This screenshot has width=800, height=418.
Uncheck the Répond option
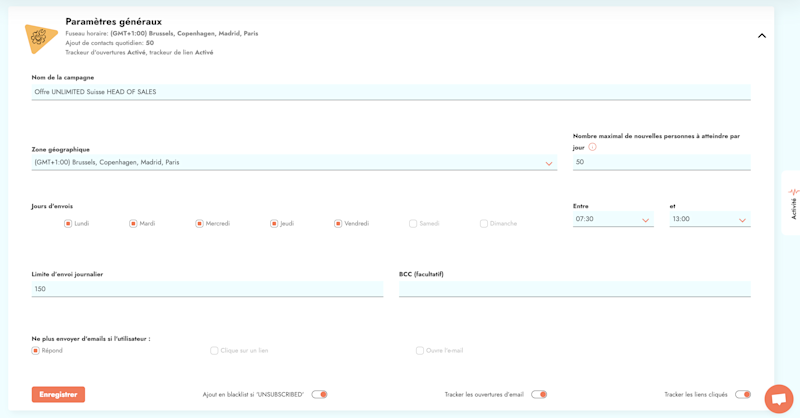35,351
